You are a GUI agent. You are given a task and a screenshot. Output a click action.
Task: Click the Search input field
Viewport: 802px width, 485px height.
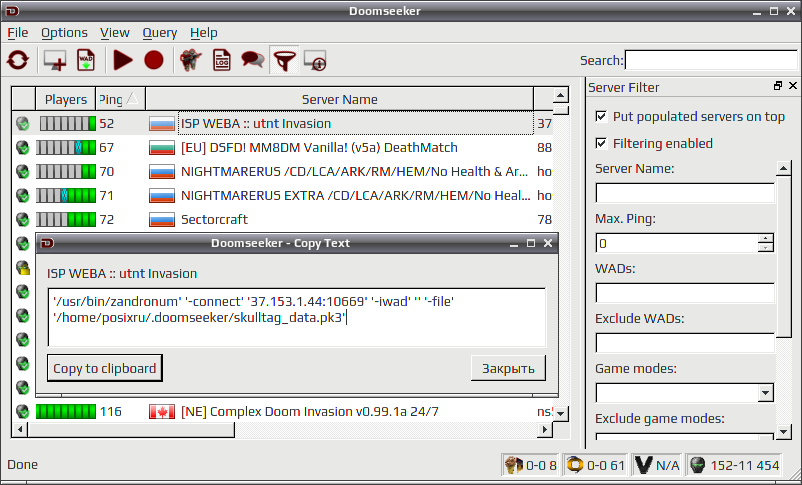point(711,60)
